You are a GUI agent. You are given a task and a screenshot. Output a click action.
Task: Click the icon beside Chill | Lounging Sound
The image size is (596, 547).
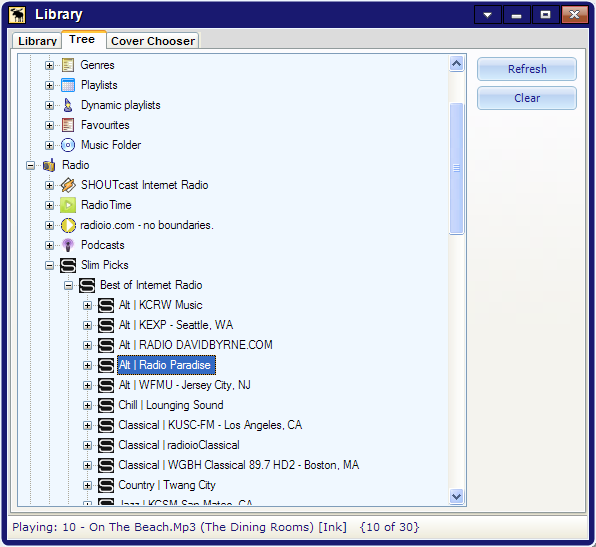[x=106, y=405]
